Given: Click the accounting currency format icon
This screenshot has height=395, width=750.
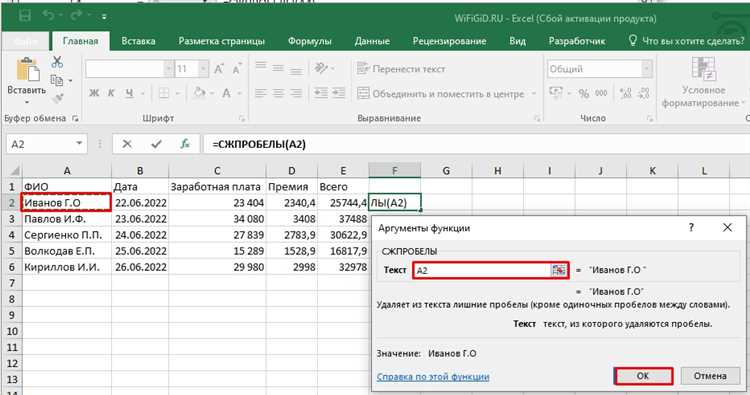Looking at the screenshot, I should pos(556,93).
